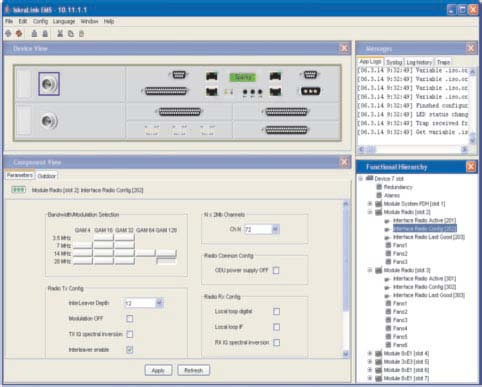Viewport: 482px width, 387px height.
Task: Click the paste clipboard icon in the toolbar
Action: point(81,33)
